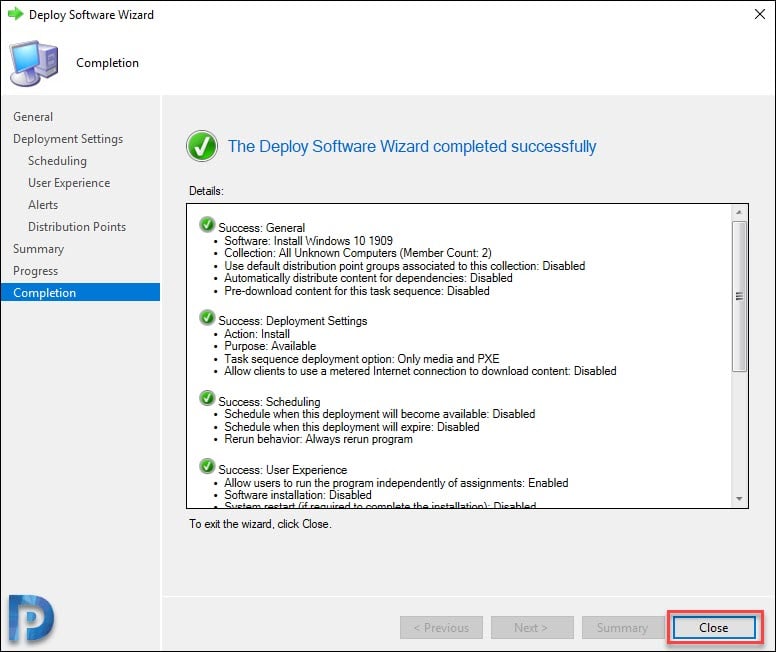Click the scroll down arrow of Details
776x652 pixels.
coord(739,499)
